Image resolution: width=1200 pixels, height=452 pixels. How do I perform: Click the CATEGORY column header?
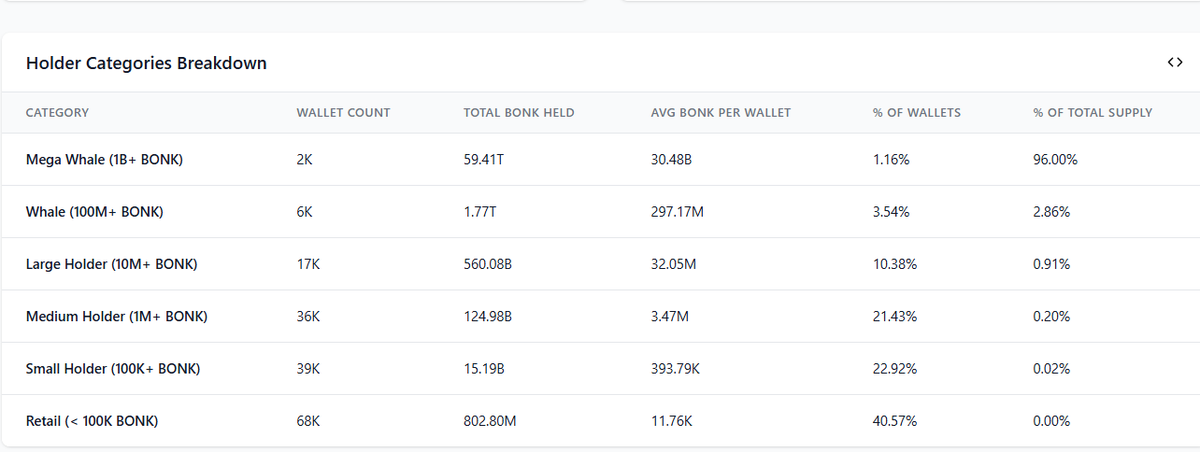57,113
